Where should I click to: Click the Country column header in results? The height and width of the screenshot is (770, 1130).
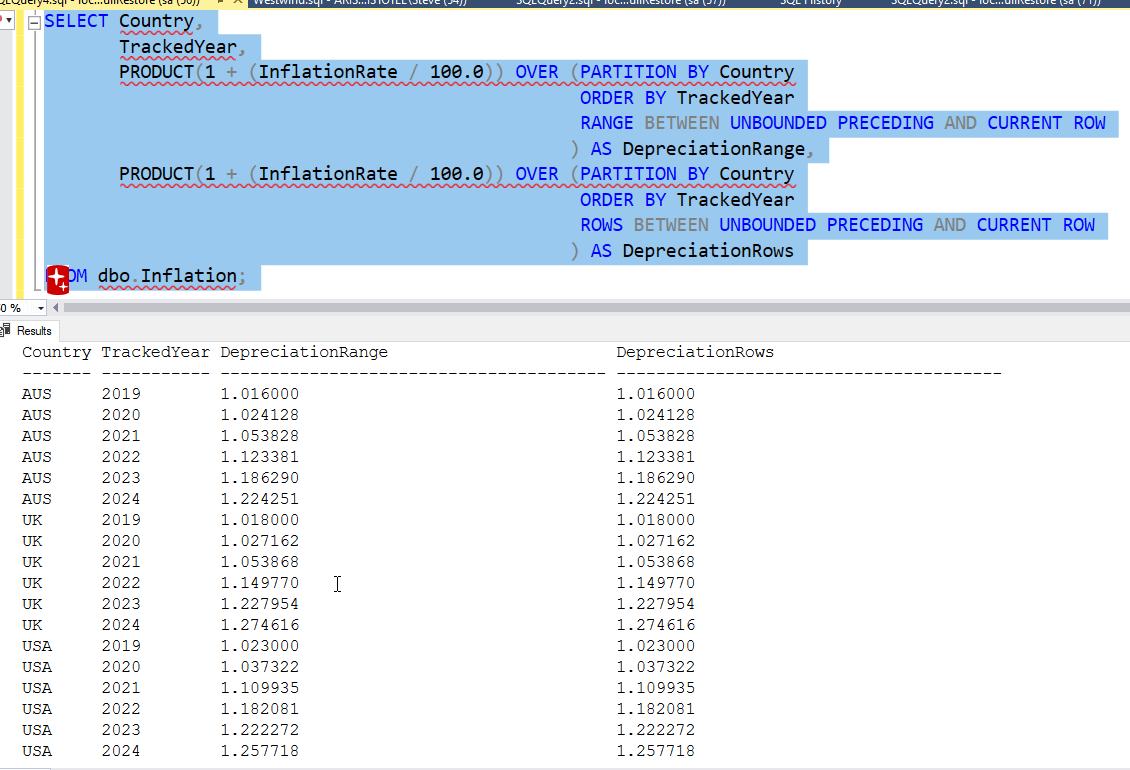(x=56, y=353)
